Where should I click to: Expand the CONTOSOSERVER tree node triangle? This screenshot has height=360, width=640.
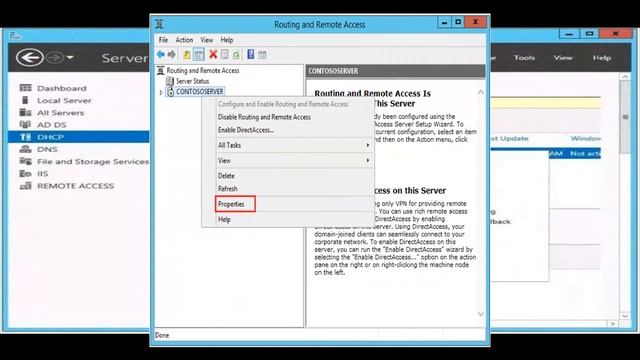click(x=161, y=93)
